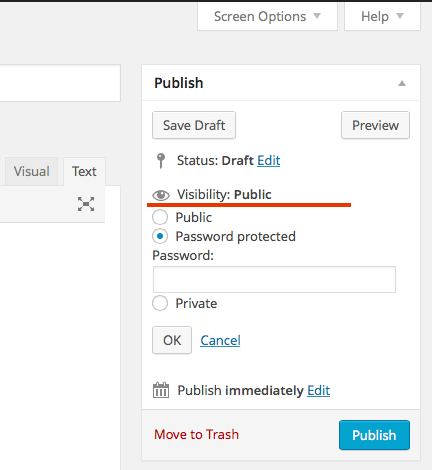
Task: Edit the Publish immediately schedule
Action: 319,390
